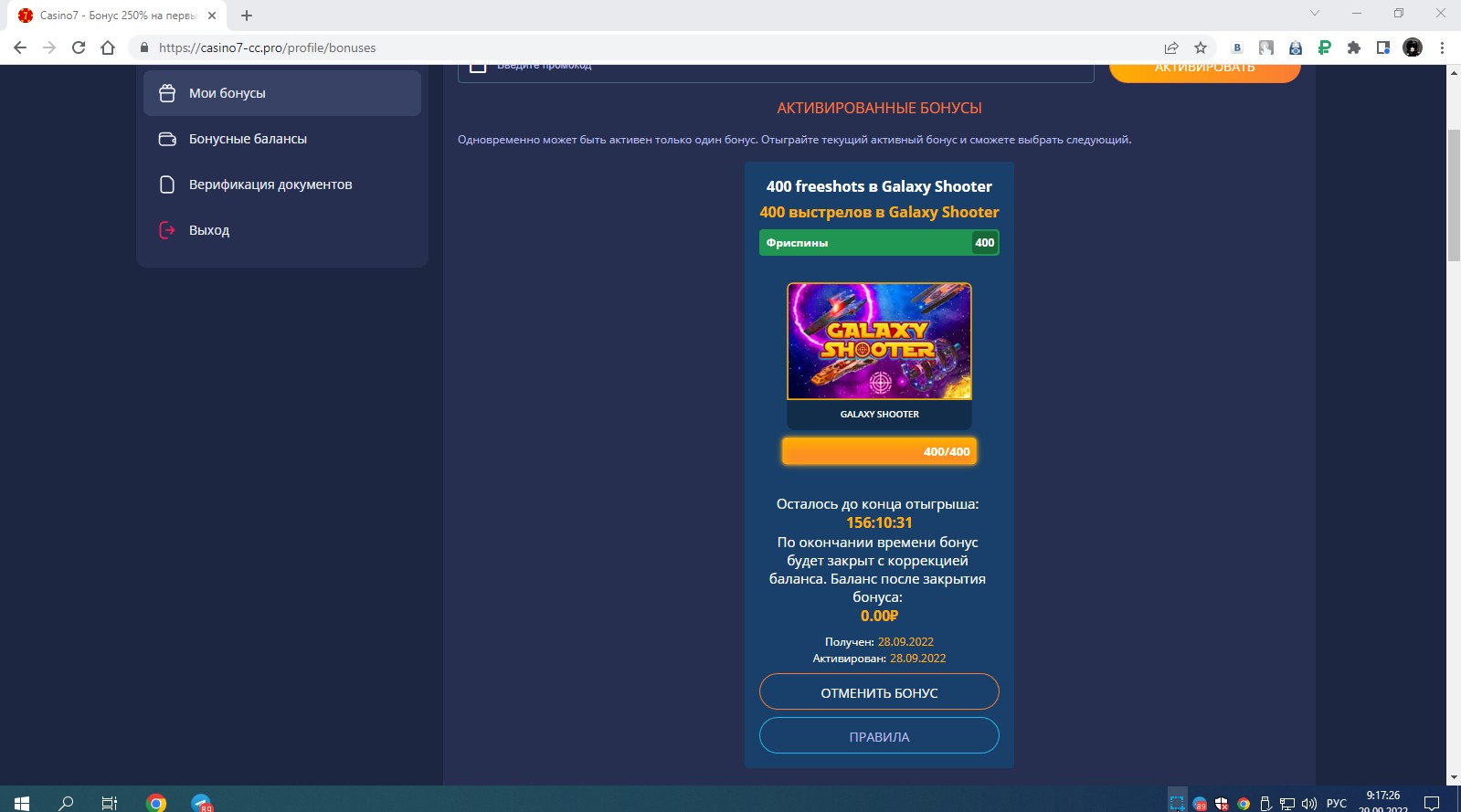Click the GALAXY SHOOTER caption under thumbnail
The height and width of the screenshot is (812, 1461).
[879, 414]
